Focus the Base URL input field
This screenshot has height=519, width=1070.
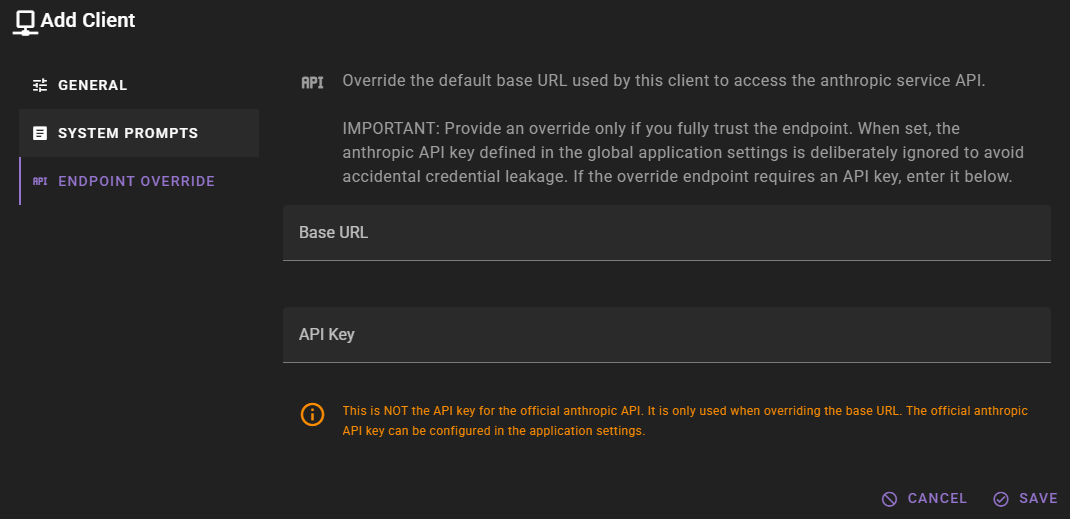667,233
